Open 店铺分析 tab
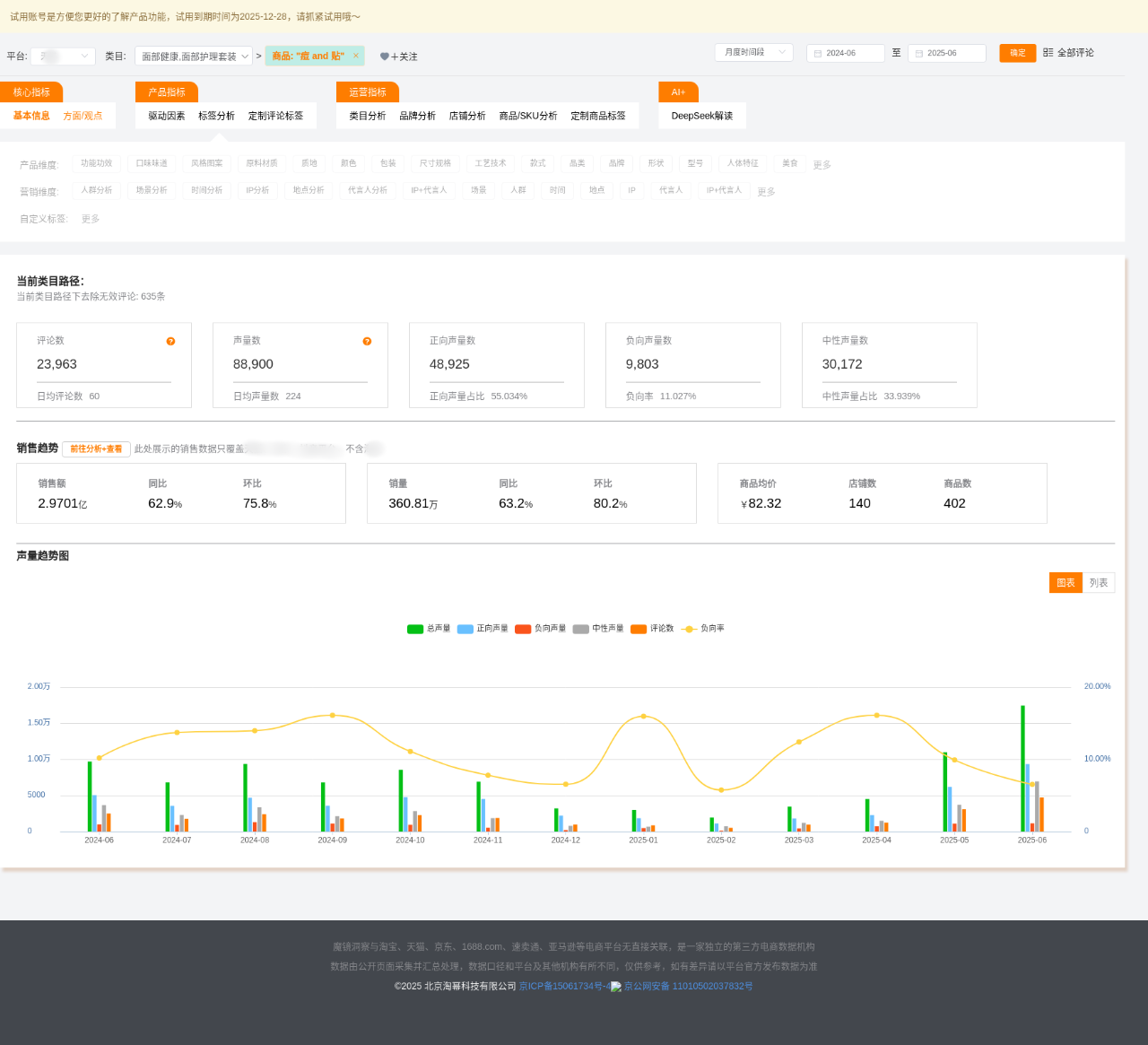The image size is (1148, 1045). coord(467,116)
